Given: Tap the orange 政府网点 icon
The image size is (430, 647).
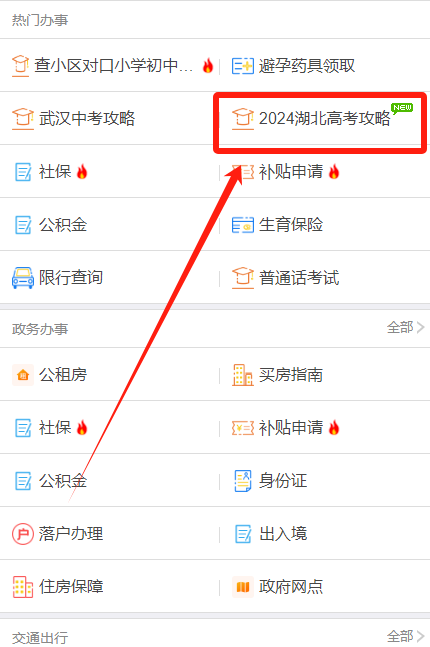Looking at the screenshot, I should pos(243,587).
